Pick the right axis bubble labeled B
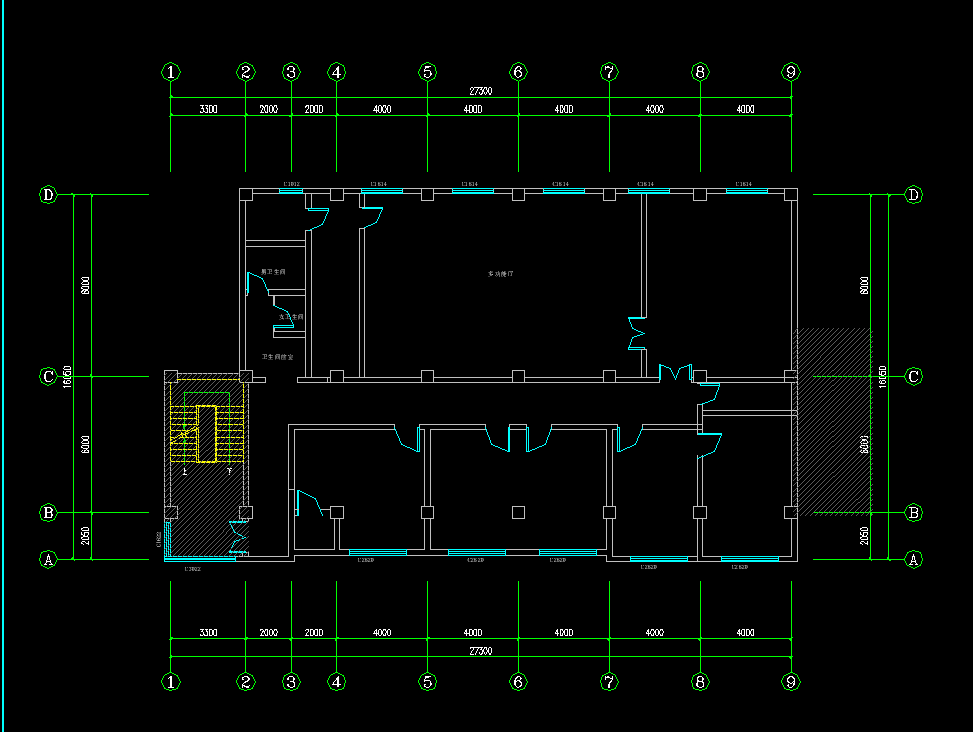Screen dimensions: 973x732 [x=913, y=513]
